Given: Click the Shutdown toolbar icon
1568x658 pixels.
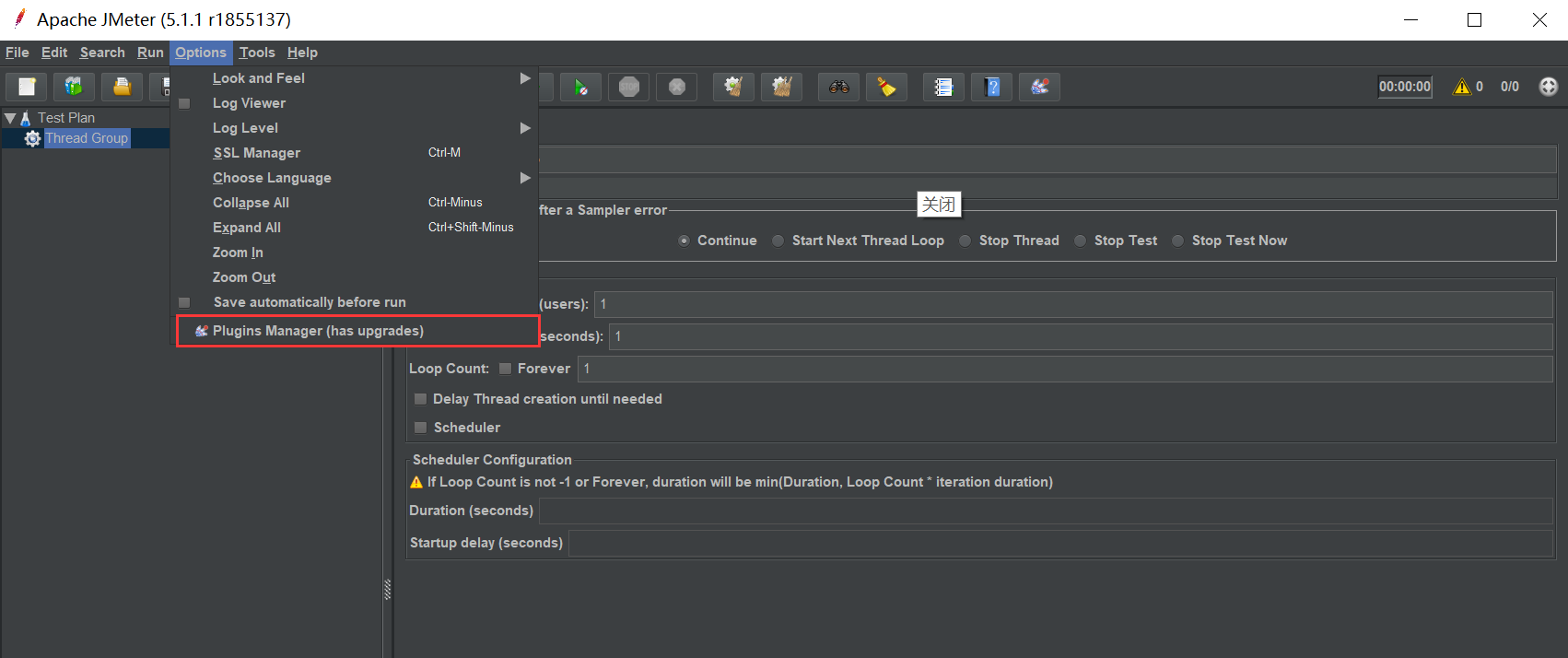Looking at the screenshot, I should 677,87.
